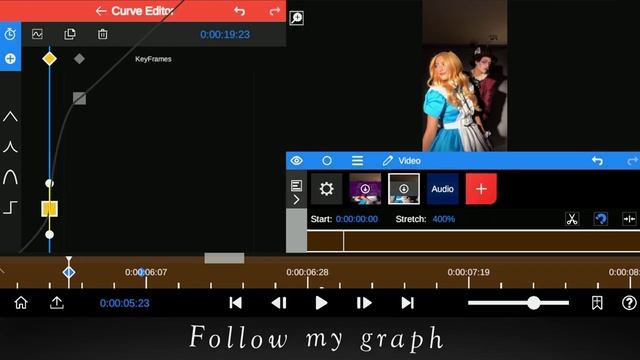Redo in the blue Video bar

click(633, 161)
